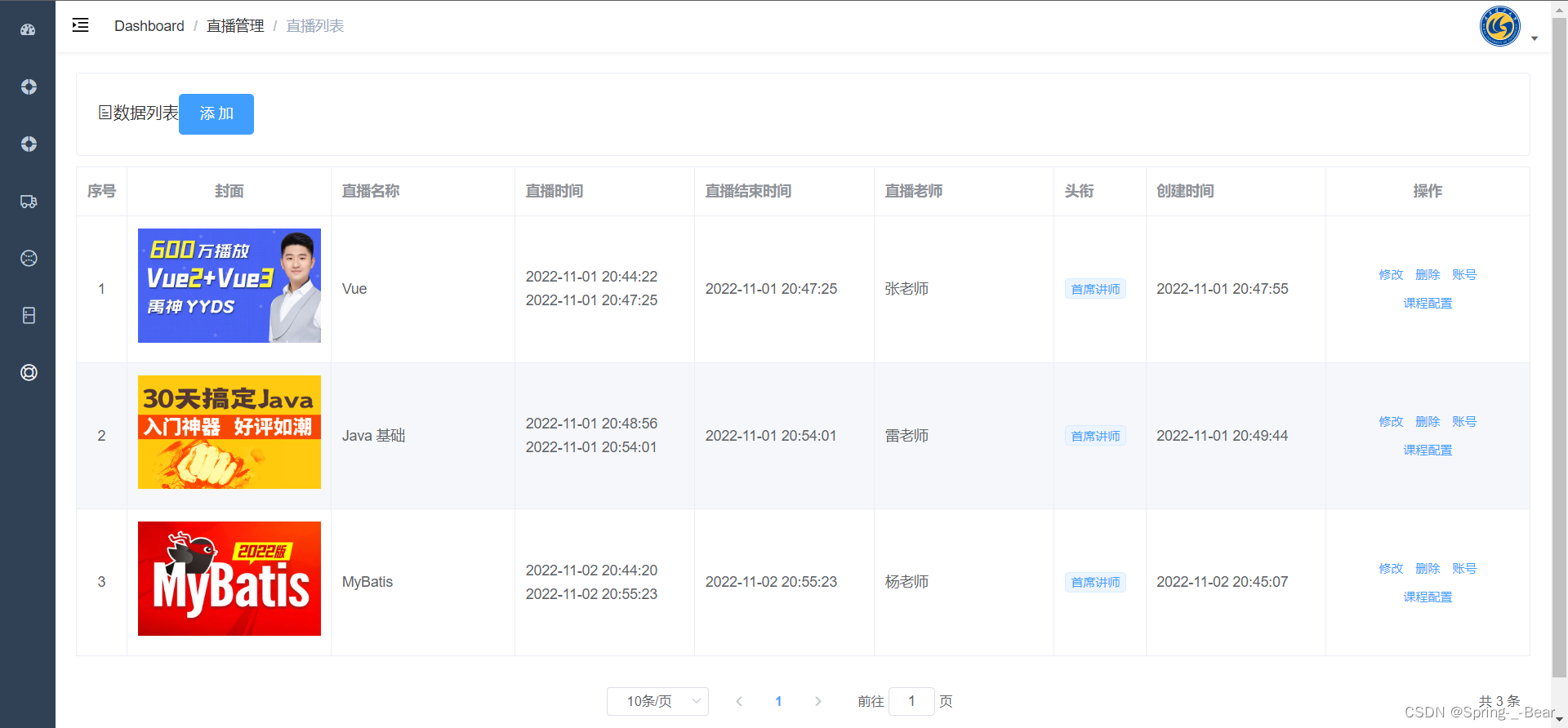Click the Vue2+Vue3 cover thumbnail
This screenshot has height=728, width=1568.
pyautogui.click(x=229, y=286)
